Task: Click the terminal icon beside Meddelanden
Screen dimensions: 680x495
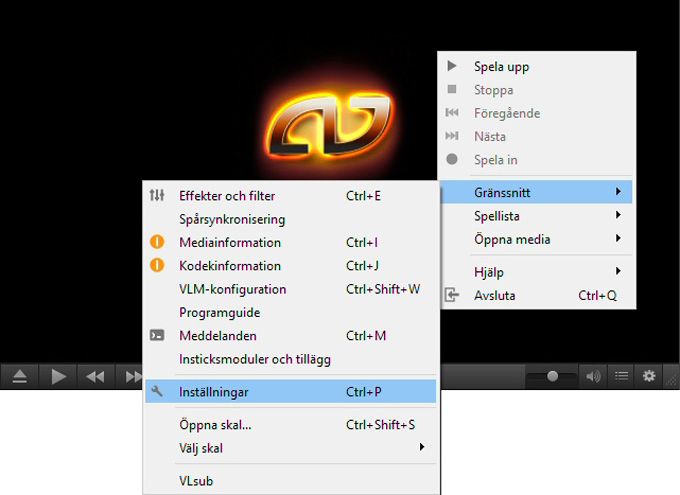Action: coord(157,335)
